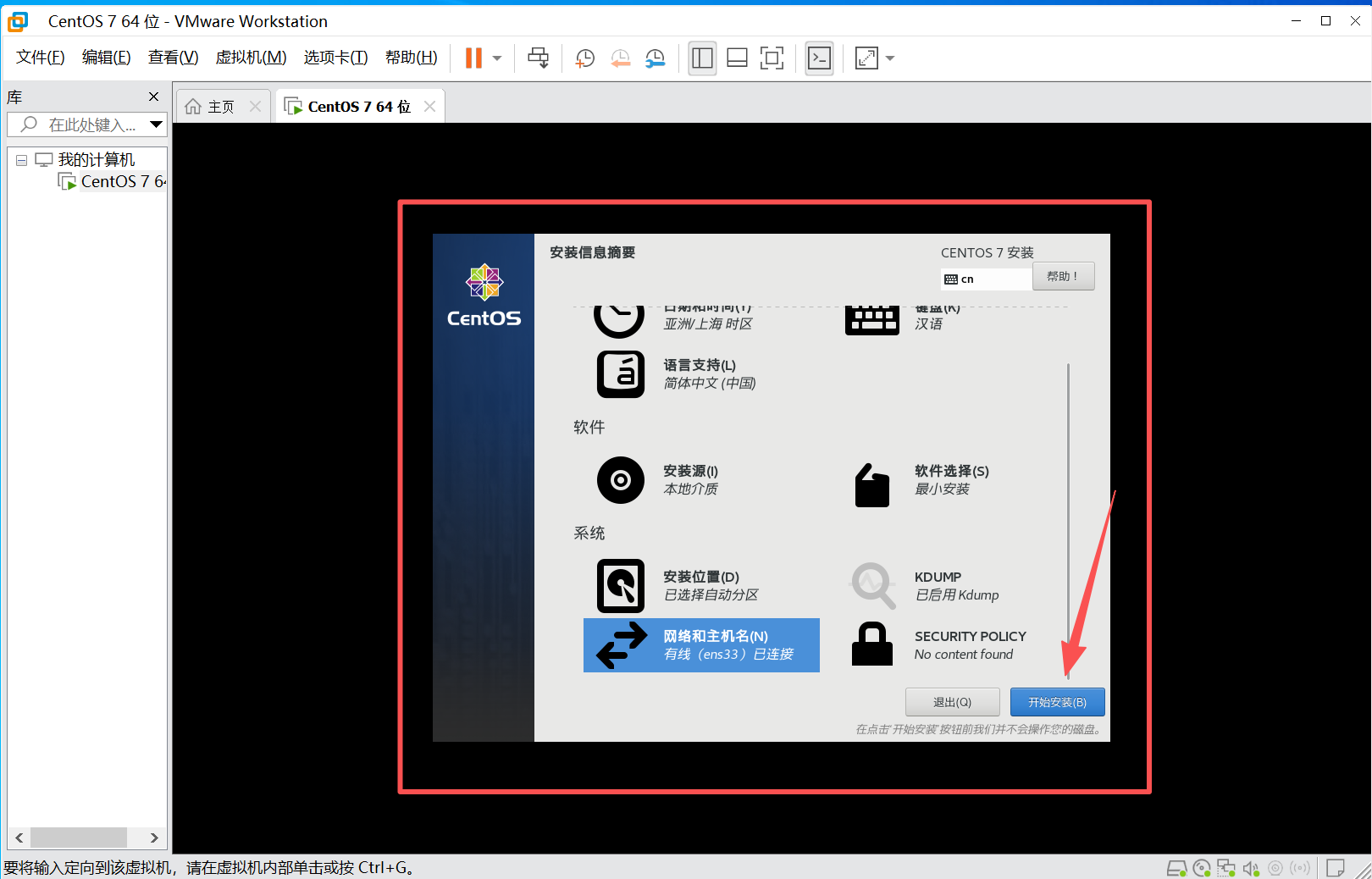Image resolution: width=1372 pixels, height=879 pixels.
Task: Click the 开始安装(B) button
Action: 1057,702
